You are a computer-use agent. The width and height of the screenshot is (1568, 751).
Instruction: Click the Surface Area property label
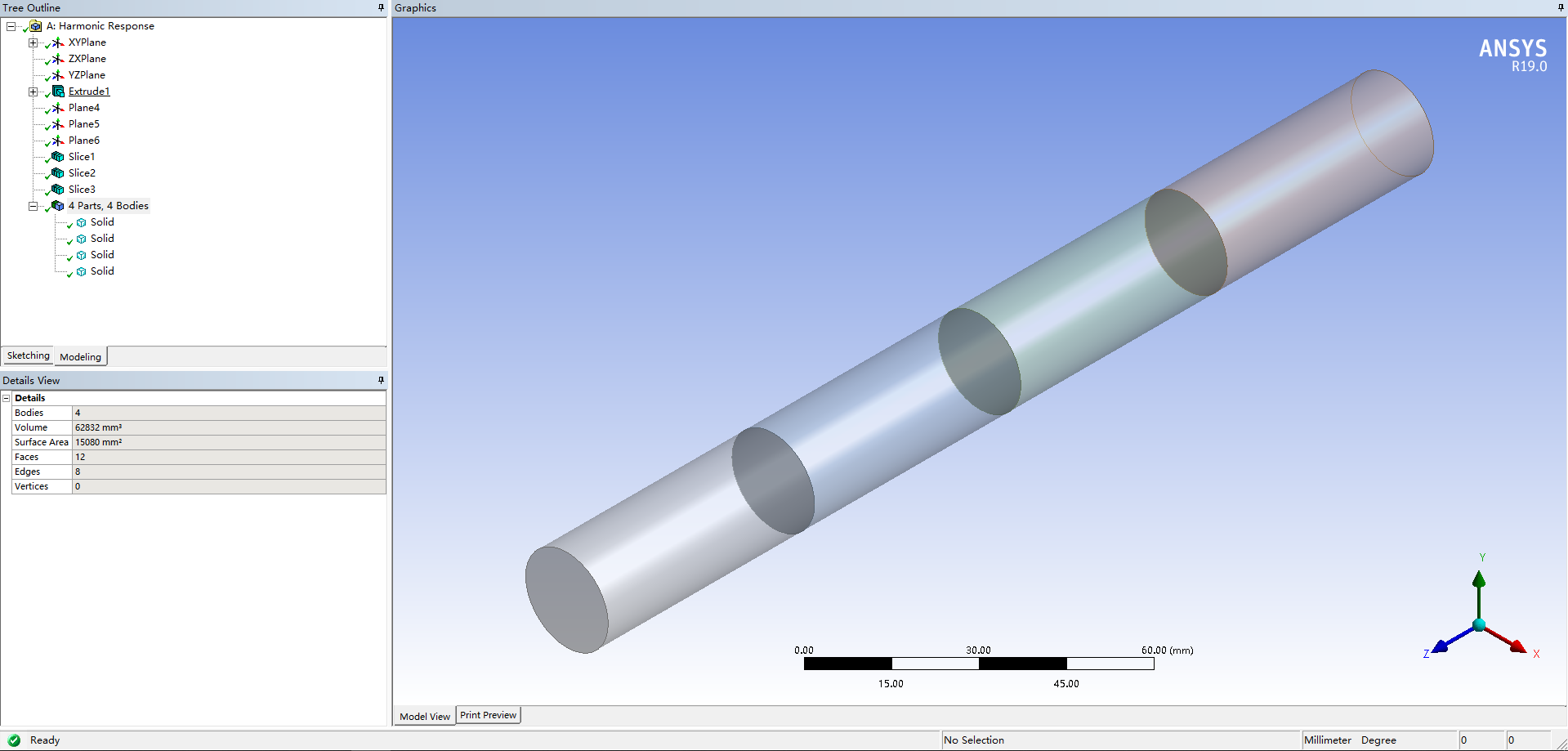click(42, 442)
